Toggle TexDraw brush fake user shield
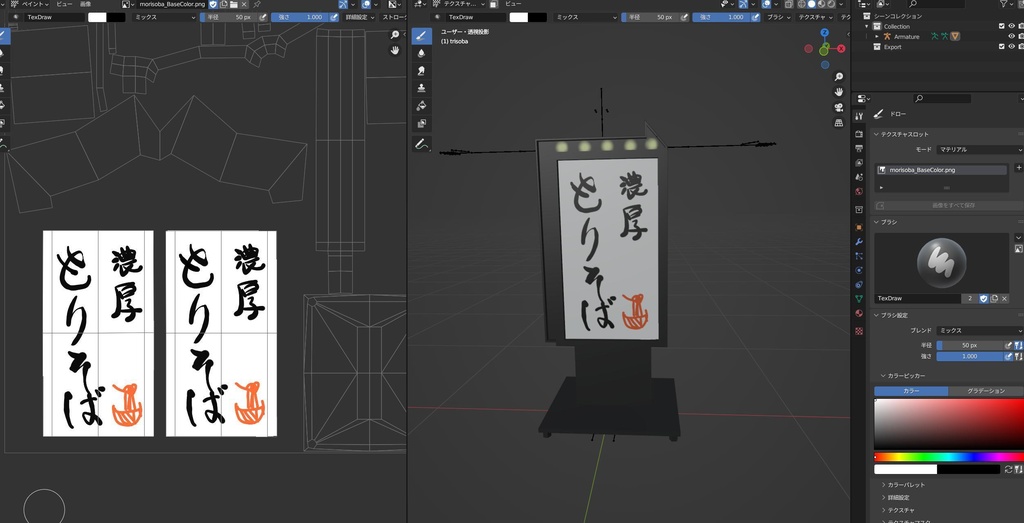This screenshot has height=523, width=1024. (x=984, y=298)
